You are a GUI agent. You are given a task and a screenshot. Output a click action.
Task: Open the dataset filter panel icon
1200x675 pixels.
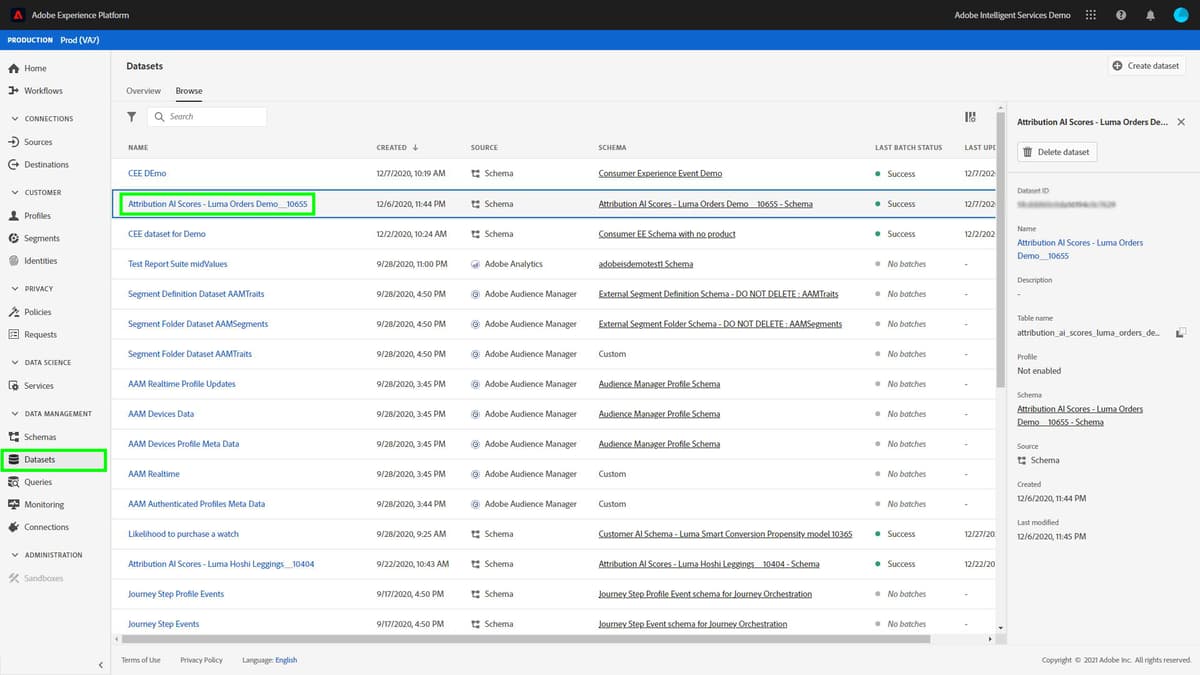[131, 116]
